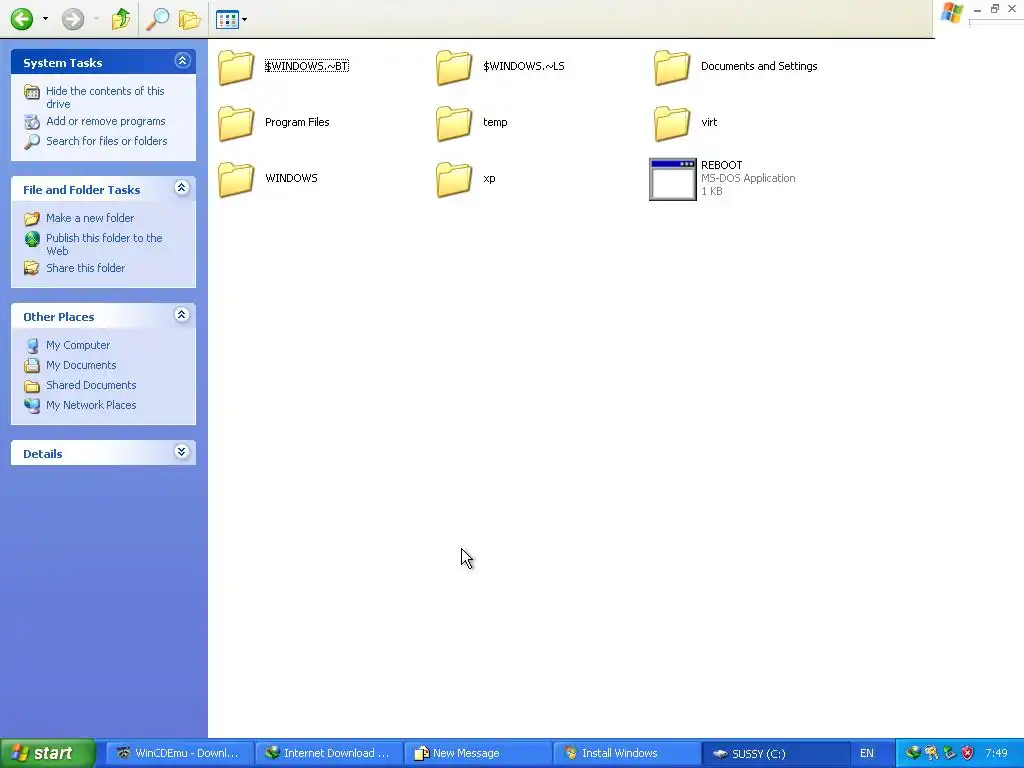Open the Views button in toolbar
The height and width of the screenshot is (768, 1024).
227,20
